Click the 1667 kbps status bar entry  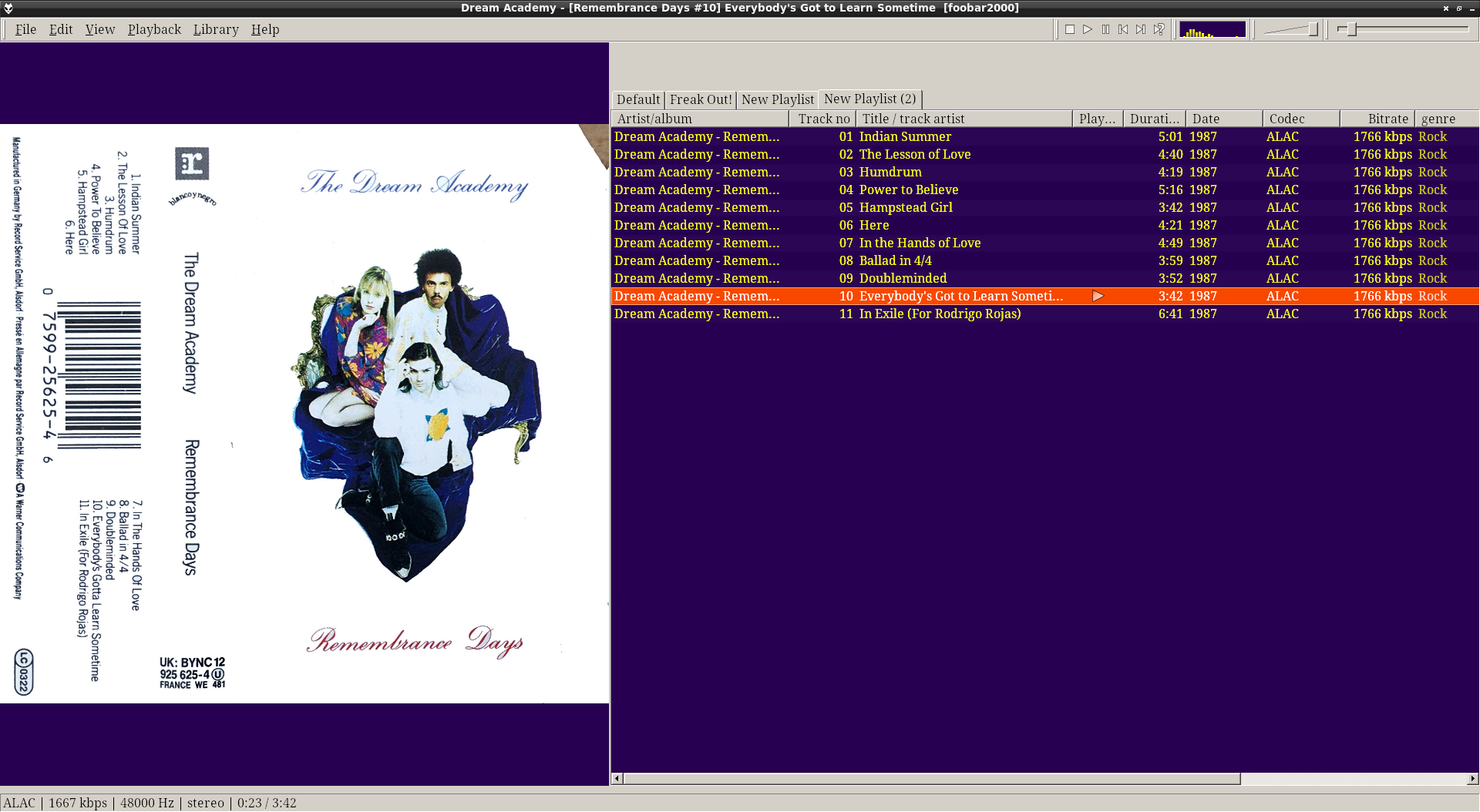tap(78, 803)
